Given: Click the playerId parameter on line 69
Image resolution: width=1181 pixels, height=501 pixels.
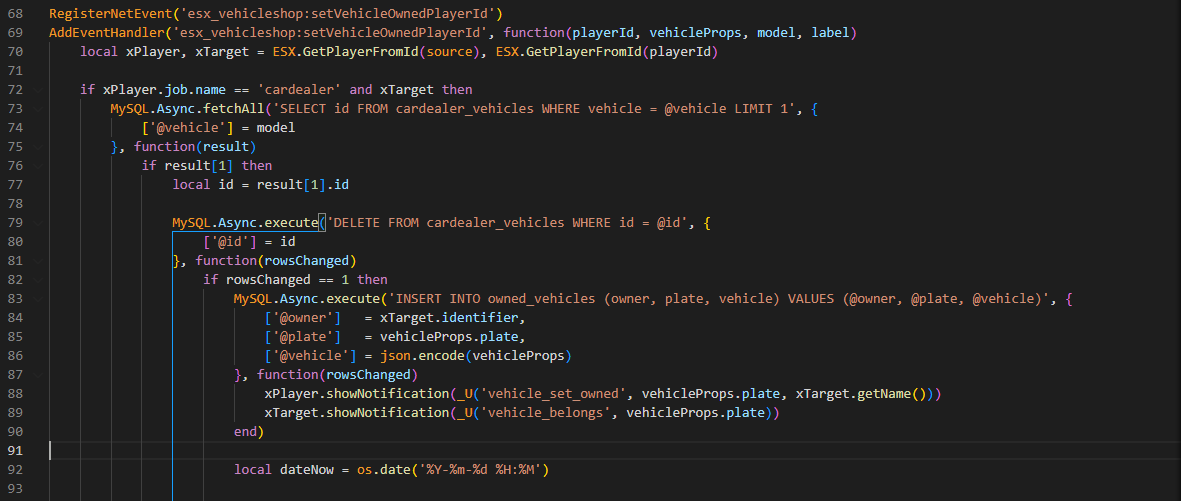Looking at the screenshot, I should point(603,32).
